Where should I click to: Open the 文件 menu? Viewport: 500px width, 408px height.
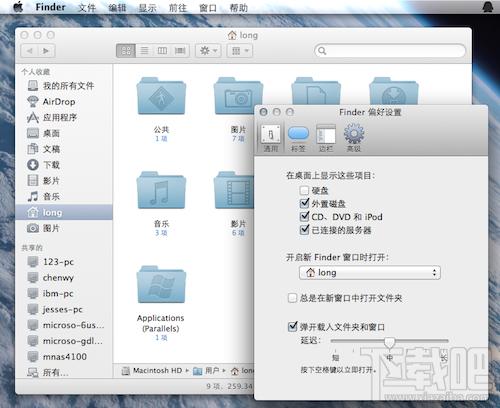[x=87, y=7]
